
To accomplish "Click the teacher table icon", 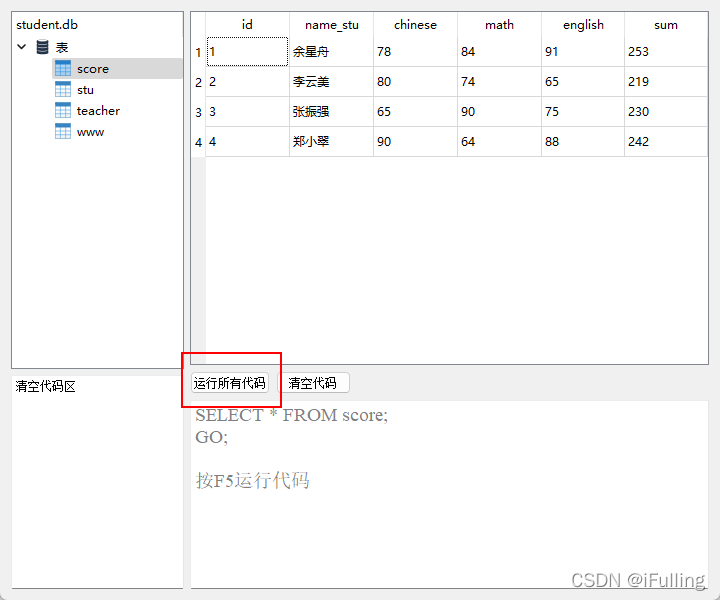I will pos(63,111).
